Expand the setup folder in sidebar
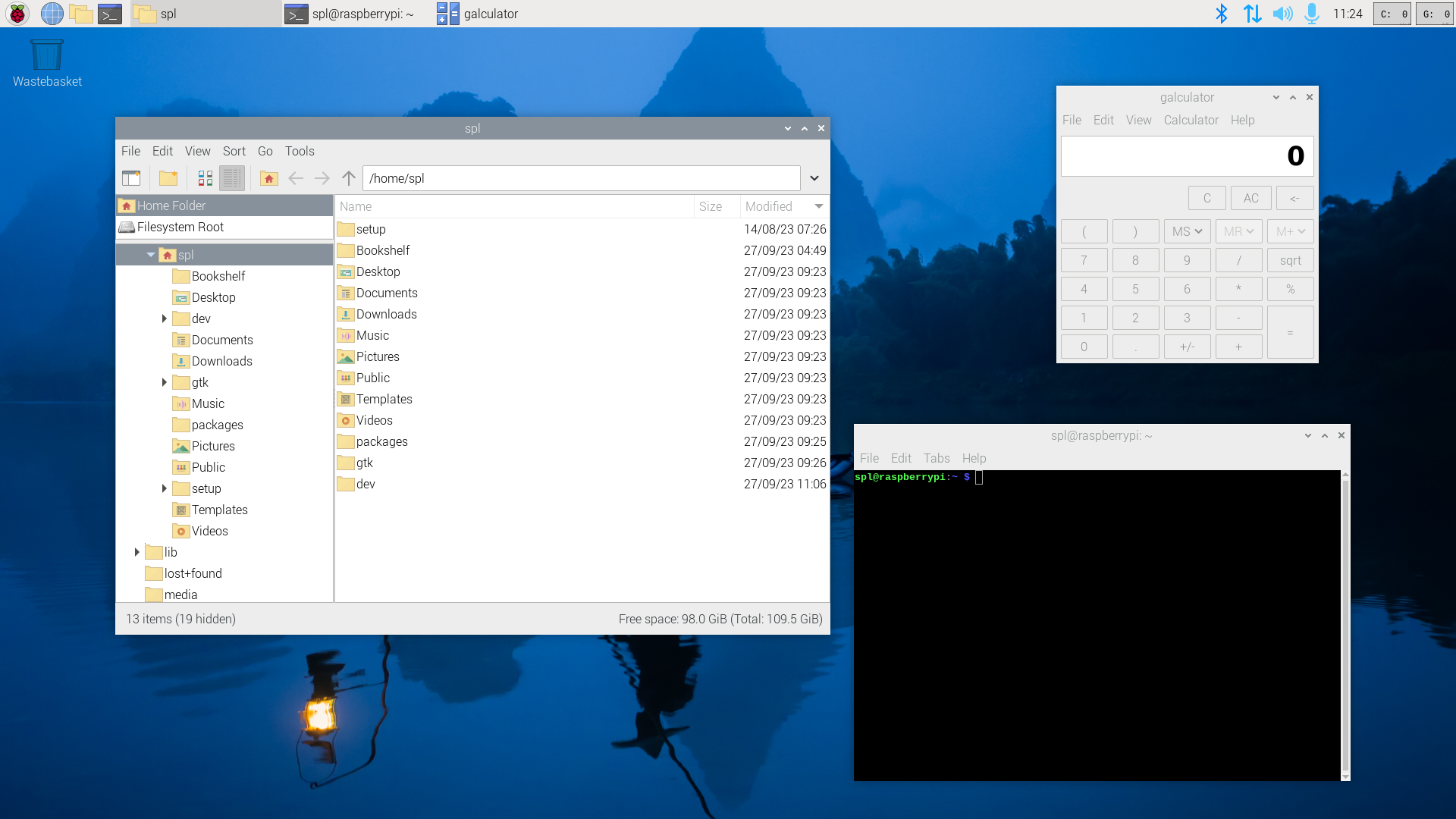 tap(163, 488)
